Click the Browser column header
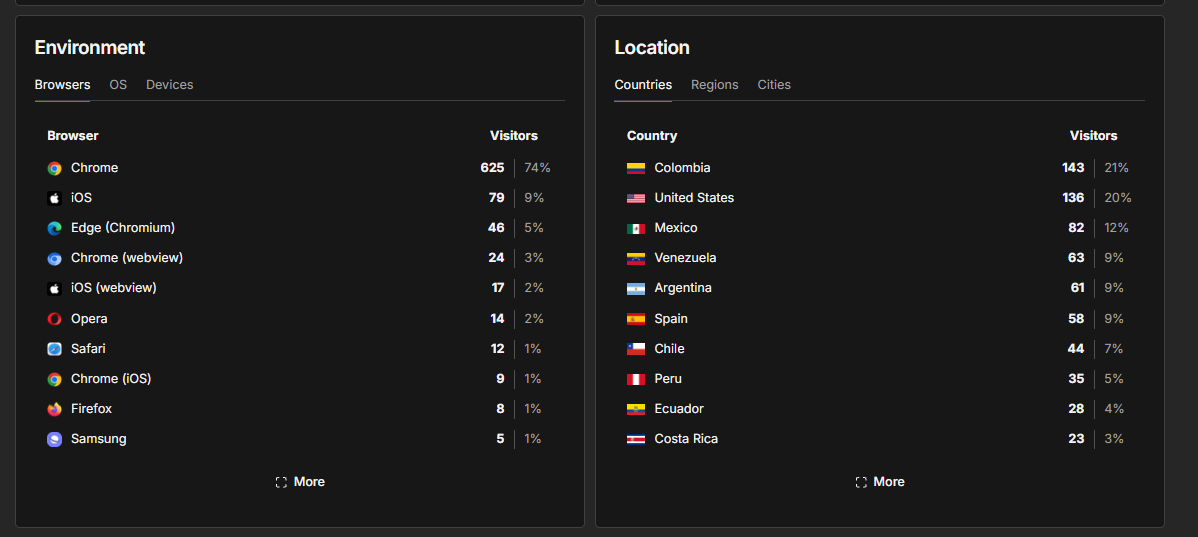Image resolution: width=1198 pixels, height=537 pixels. [x=73, y=136]
